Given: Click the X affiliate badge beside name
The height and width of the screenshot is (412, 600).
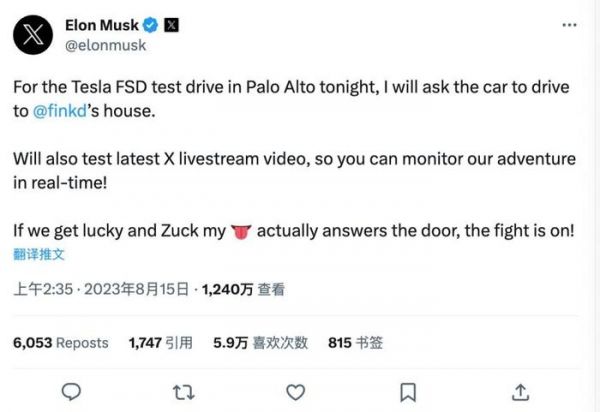Looking at the screenshot, I should [171, 23].
